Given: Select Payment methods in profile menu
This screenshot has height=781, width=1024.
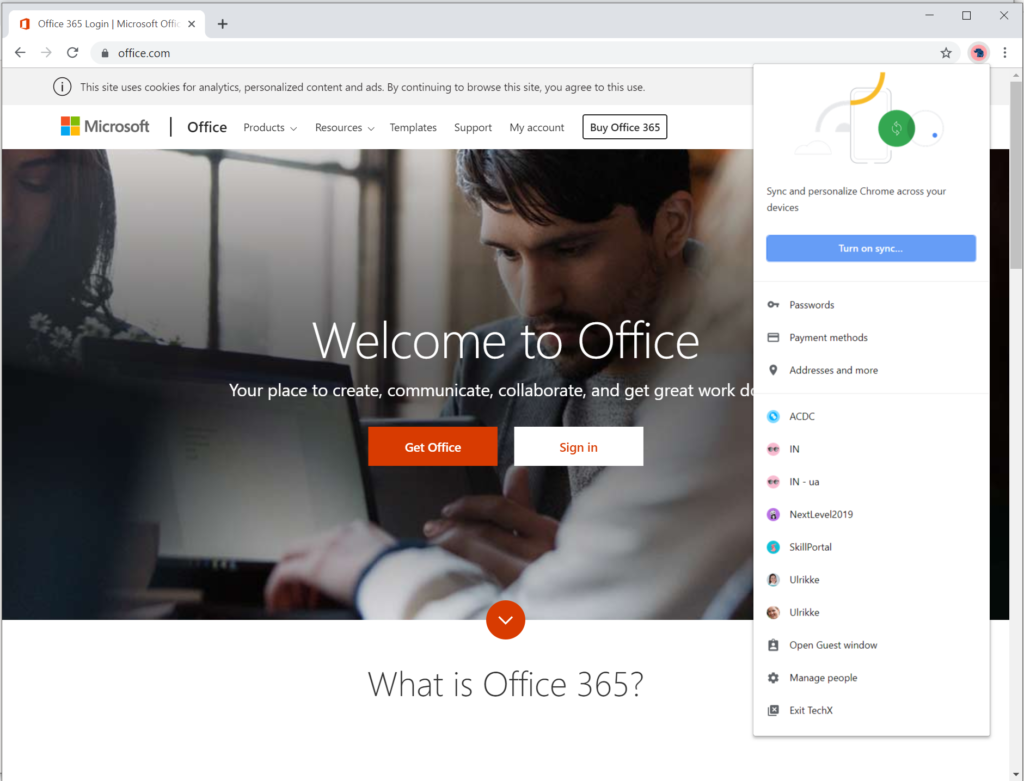Looking at the screenshot, I should (x=871, y=338).
